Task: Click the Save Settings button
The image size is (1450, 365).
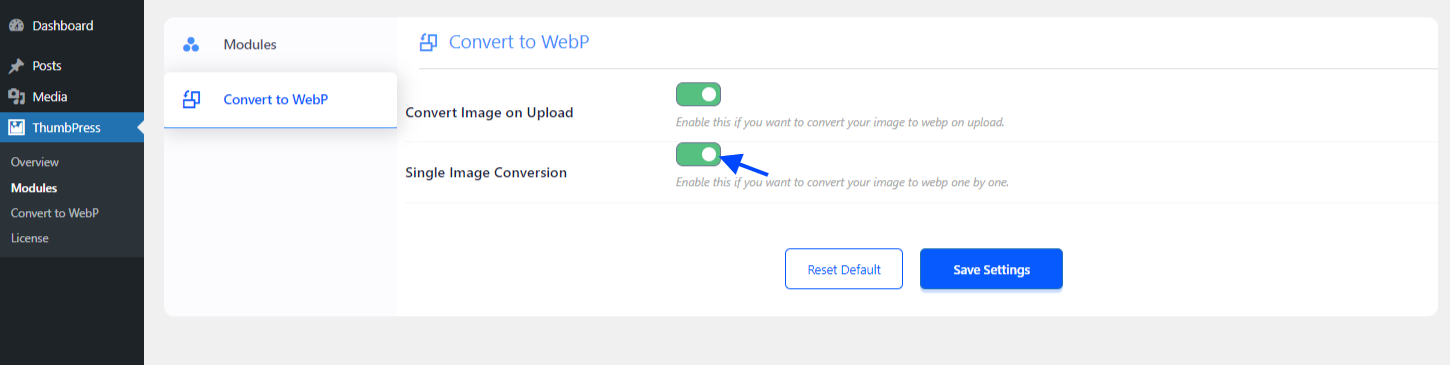Action: [x=991, y=269]
